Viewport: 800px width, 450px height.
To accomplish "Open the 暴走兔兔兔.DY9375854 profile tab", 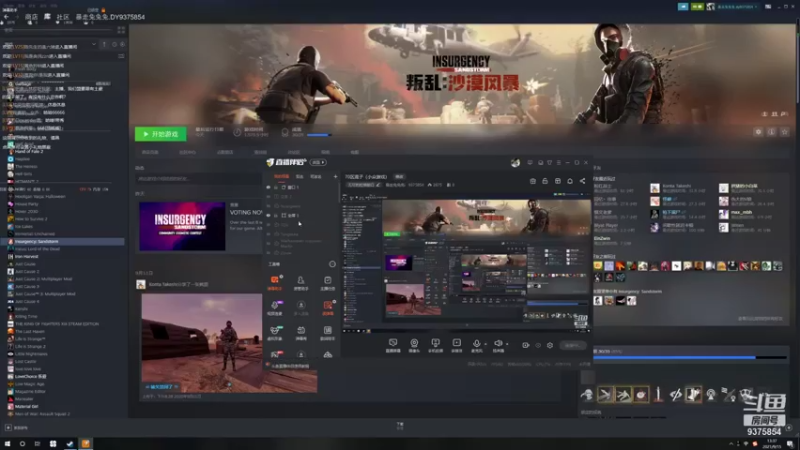I will (x=110, y=17).
